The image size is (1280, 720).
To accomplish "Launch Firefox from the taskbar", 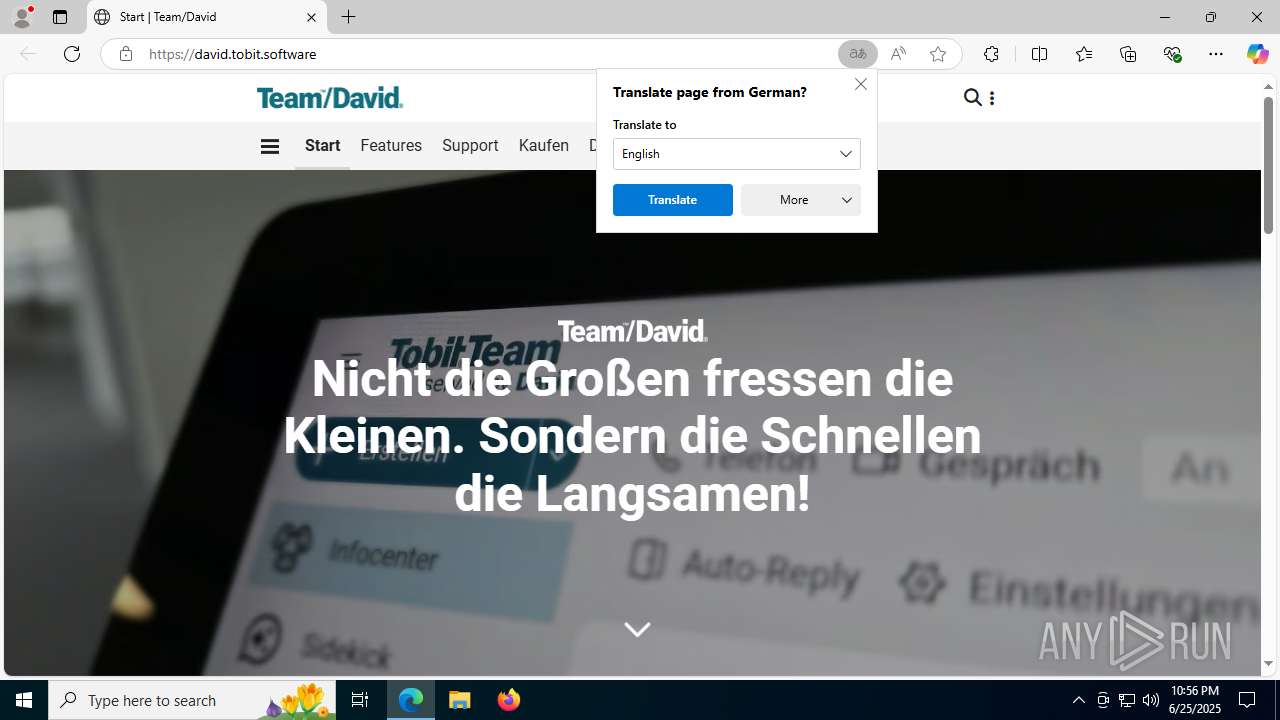I will tap(509, 700).
